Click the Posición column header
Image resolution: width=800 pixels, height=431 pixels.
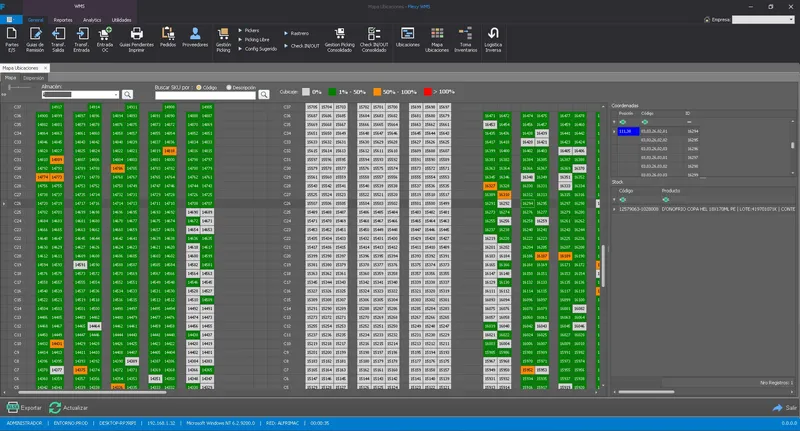click(x=626, y=113)
